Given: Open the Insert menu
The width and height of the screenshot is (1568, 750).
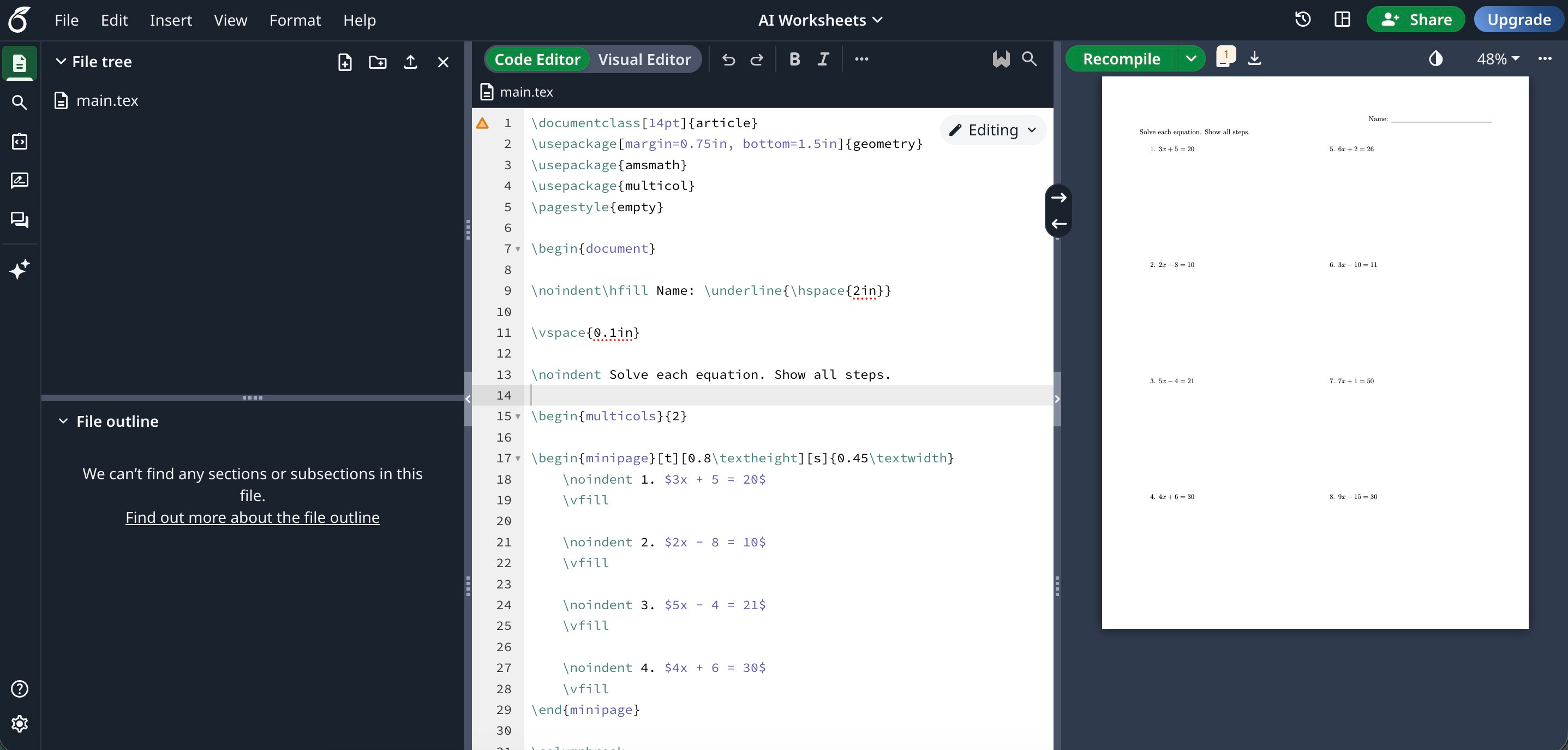Looking at the screenshot, I should click(x=170, y=20).
